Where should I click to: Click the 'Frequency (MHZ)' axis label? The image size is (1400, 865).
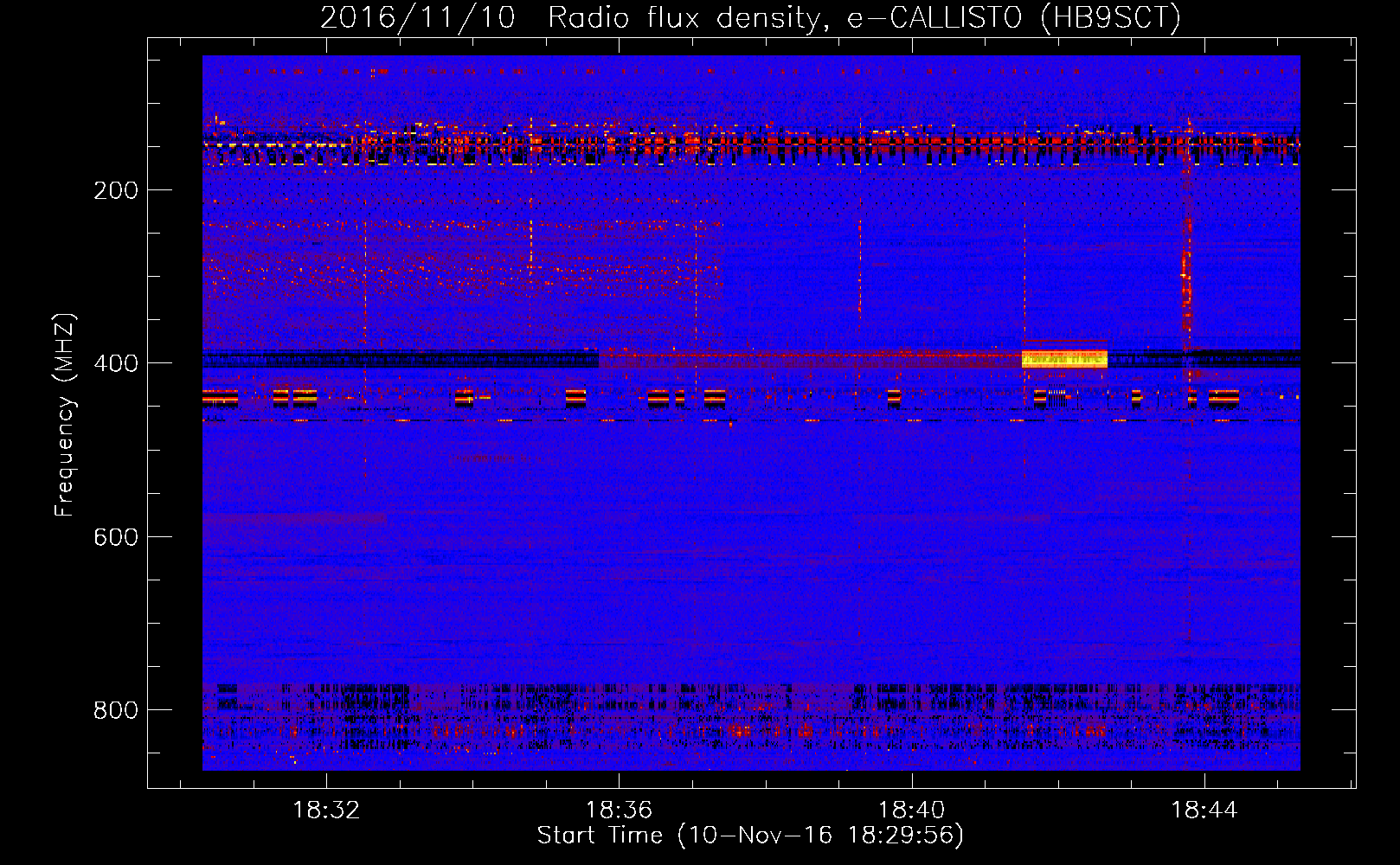pyautogui.click(x=65, y=415)
